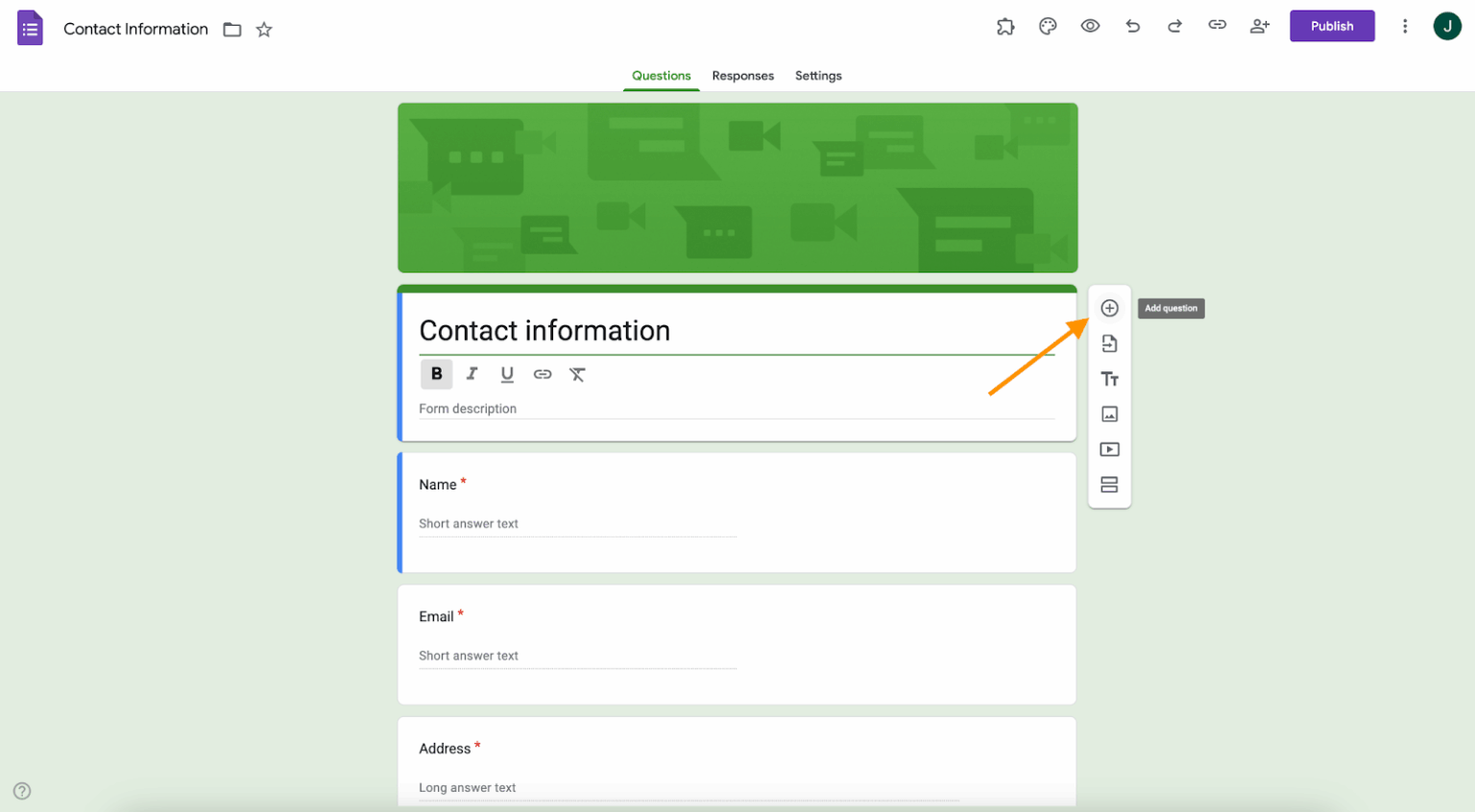Open the theme color customization palette
1475x812 pixels.
tap(1048, 26)
